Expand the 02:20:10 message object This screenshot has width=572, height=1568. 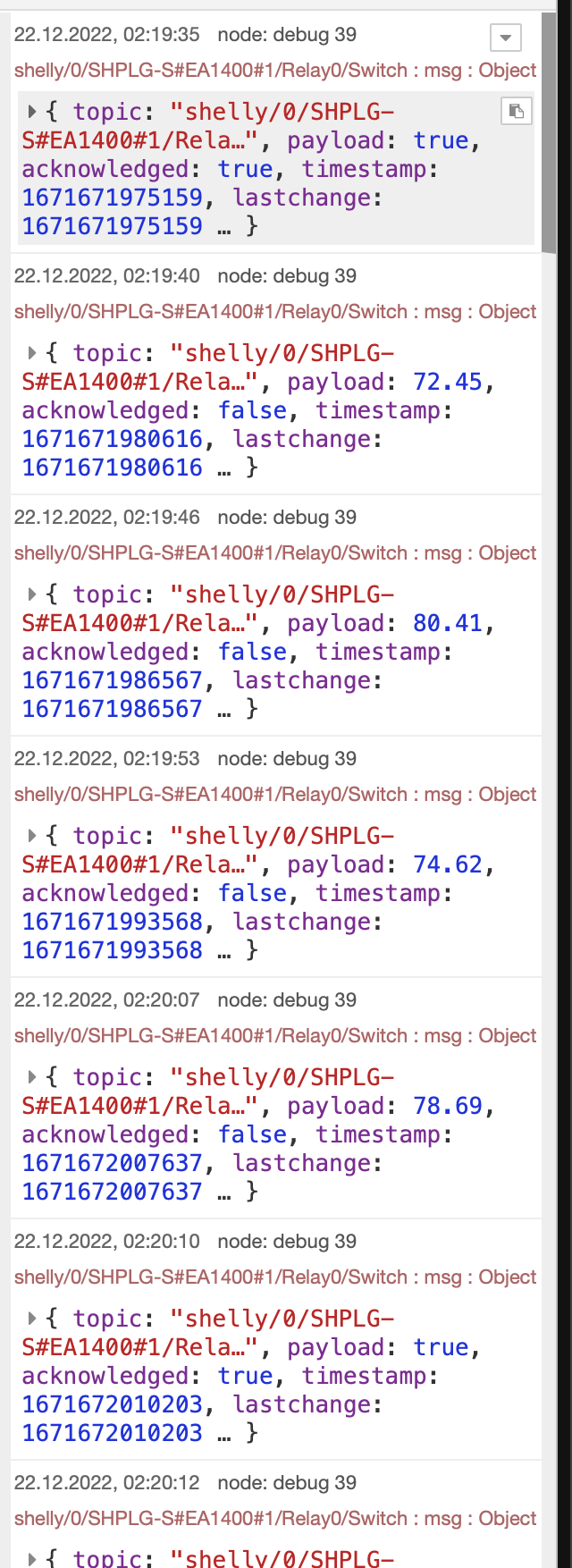pyautogui.click(x=32, y=1319)
